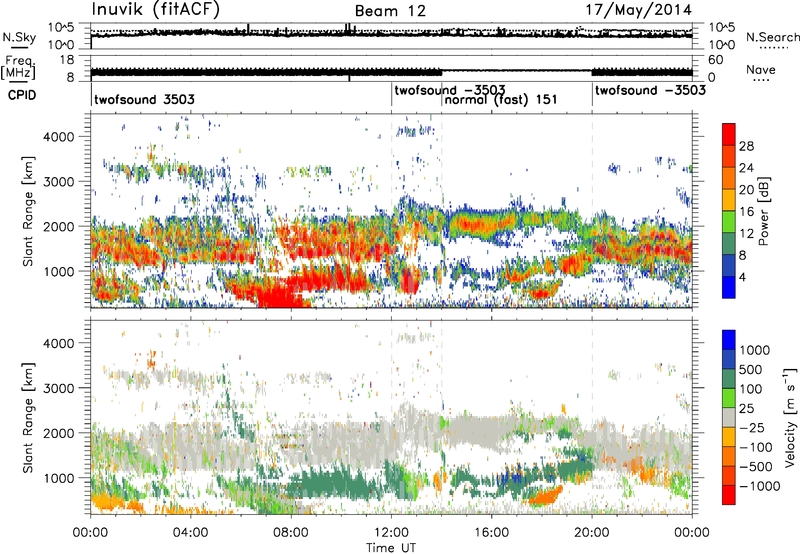Click the 'twofsound 3503' CPID label
The width and height of the screenshot is (800, 554).
[144, 99]
